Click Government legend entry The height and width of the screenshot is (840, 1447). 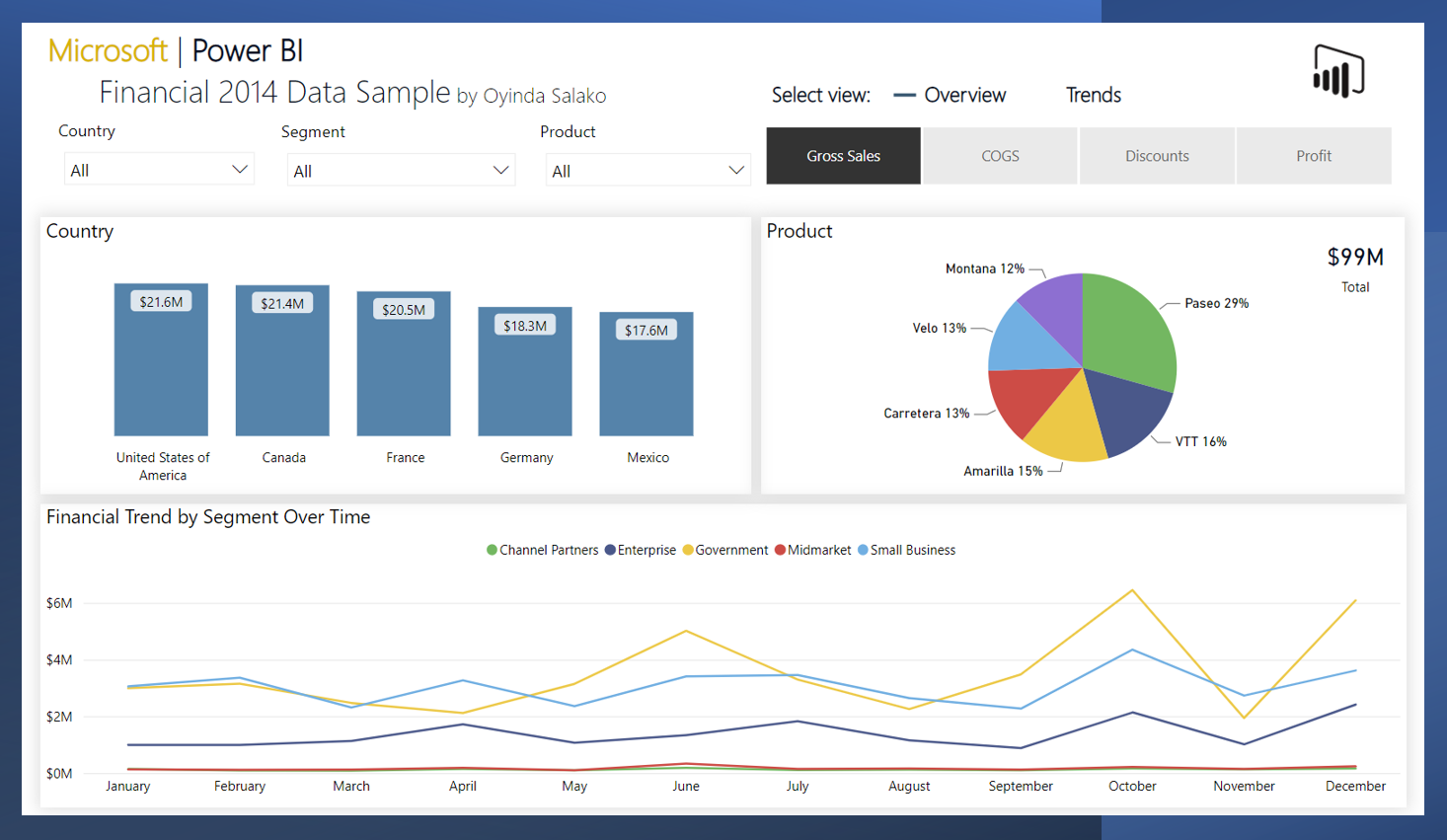(x=725, y=550)
